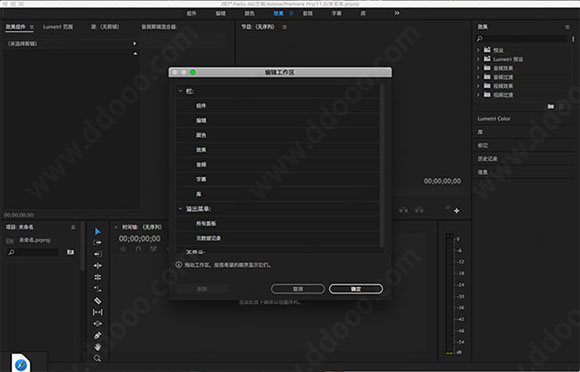
Task: Open the workspace overflow chevron menu
Action: pyautogui.click(x=397, y=13)
